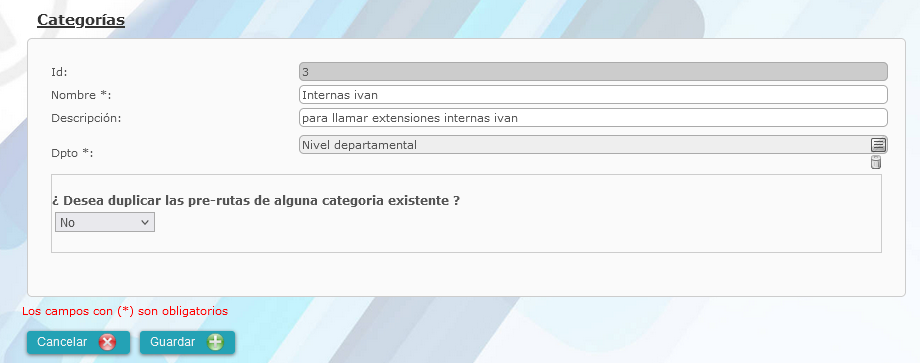Click the duplicate pre-rutas question text
920x363 pixels.
click(256, 200)
